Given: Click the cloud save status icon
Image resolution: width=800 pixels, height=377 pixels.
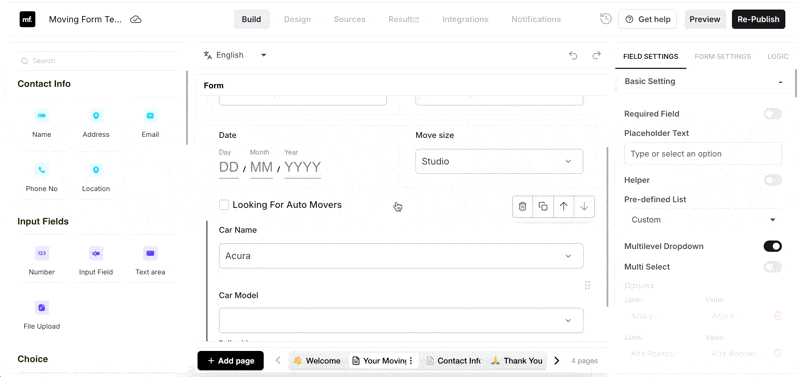Looking at the screenshot, I should click(x=136, y=19).
